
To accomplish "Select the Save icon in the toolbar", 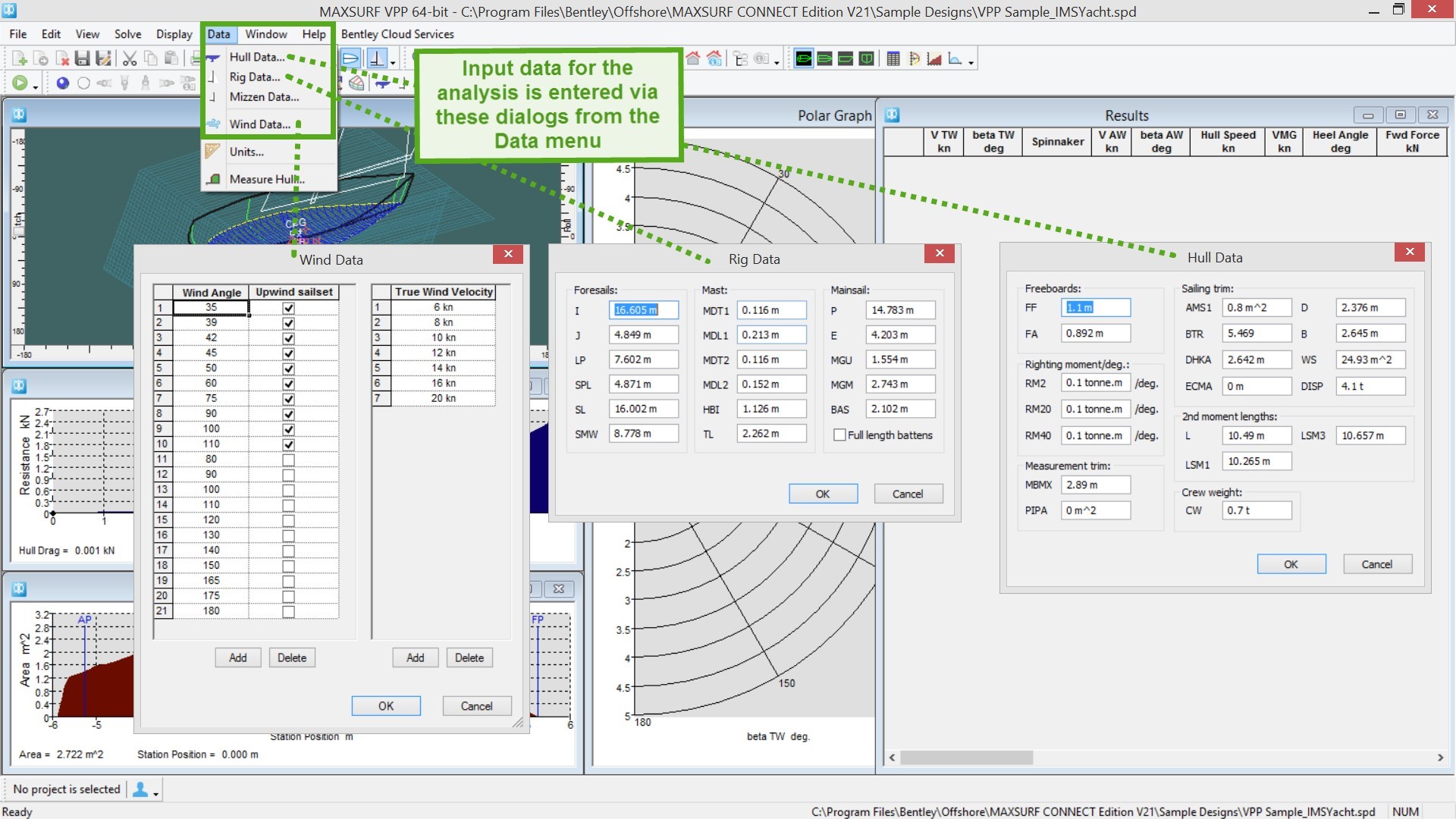I will [82, 58].
